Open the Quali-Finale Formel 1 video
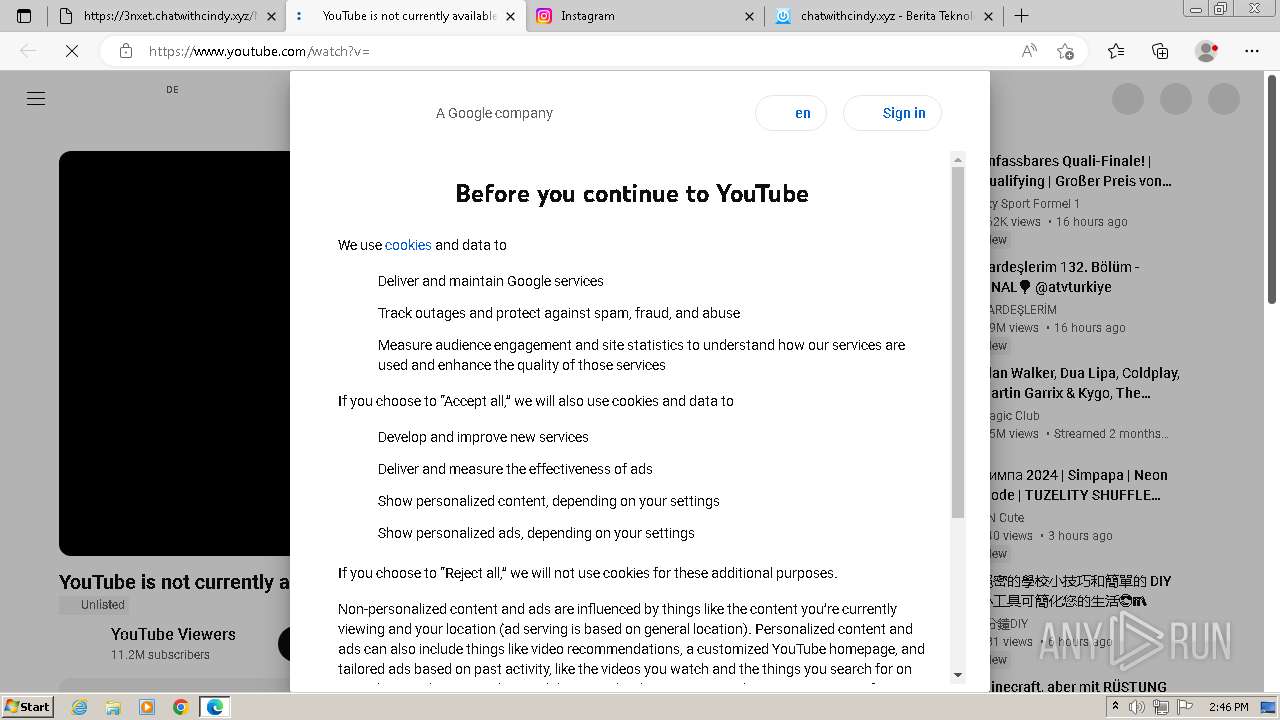Screen dimensions: 1280x720 1080,171
